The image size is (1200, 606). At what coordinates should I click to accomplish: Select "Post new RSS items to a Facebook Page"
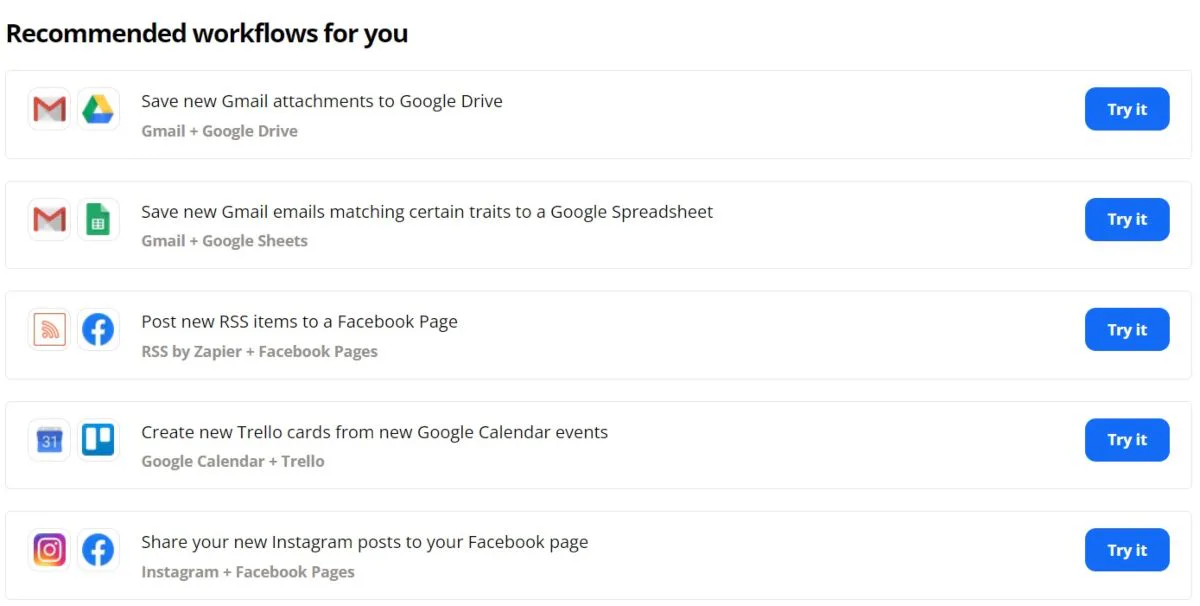pyautogui.click(x=299, y=322)
